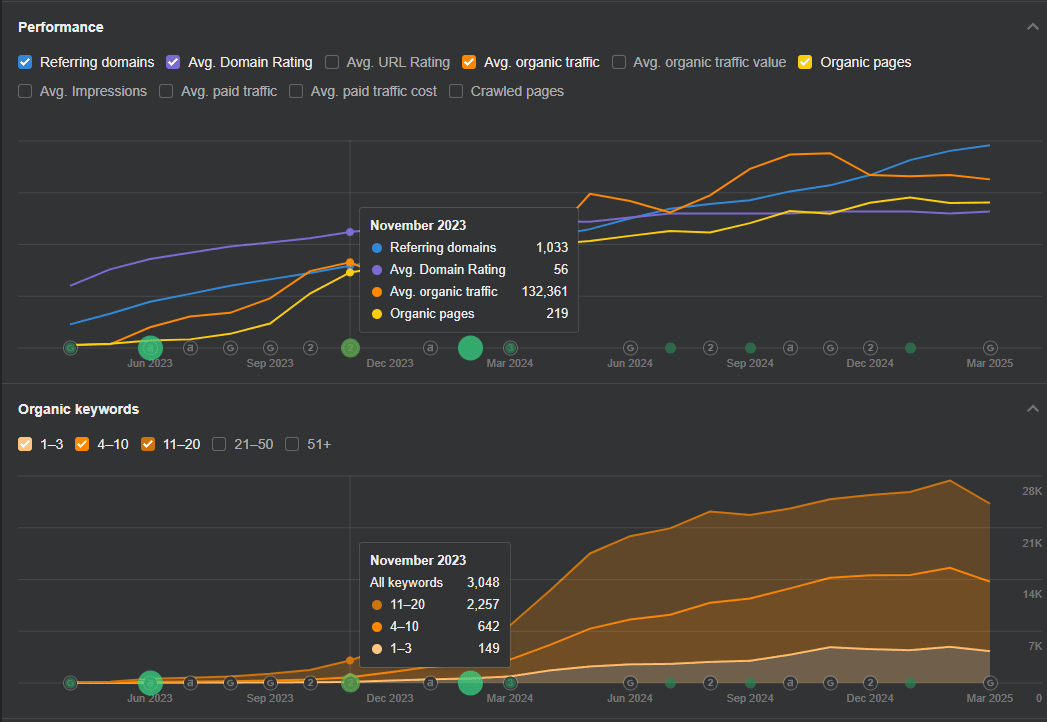Collapse the Organic keywords section
This screenshot has height=722, width=1047.
[x=1033, y=409]
